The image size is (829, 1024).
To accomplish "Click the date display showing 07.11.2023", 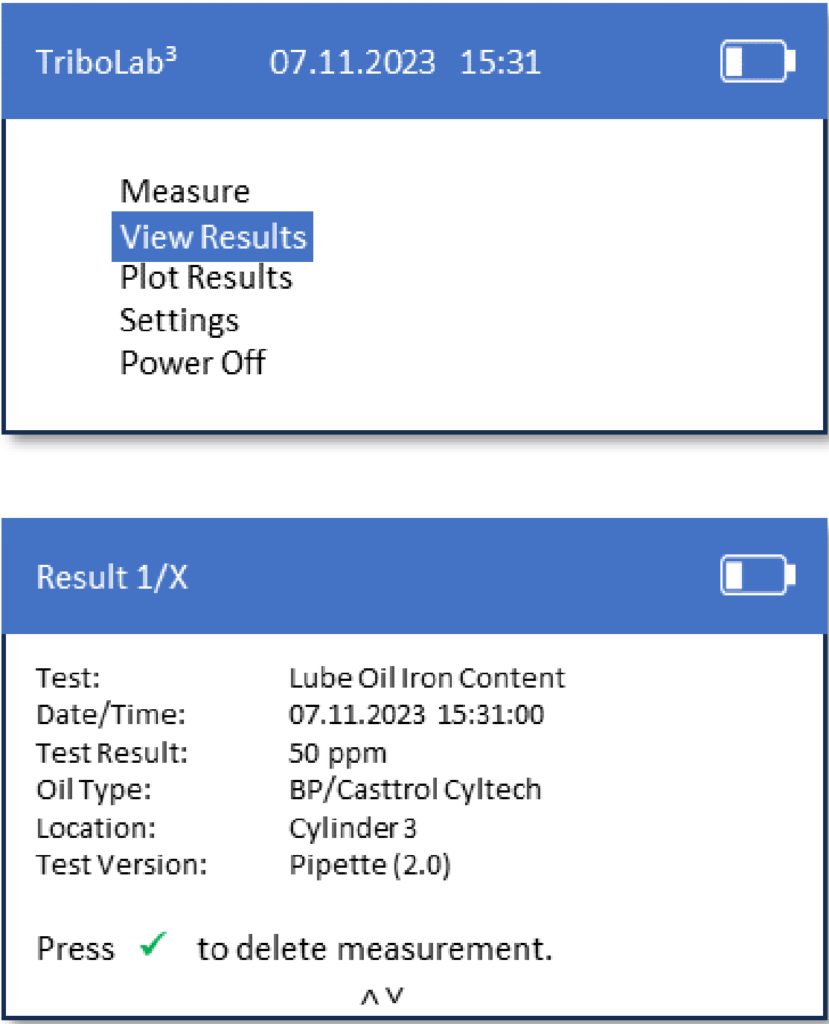I will tap(355, 62).
